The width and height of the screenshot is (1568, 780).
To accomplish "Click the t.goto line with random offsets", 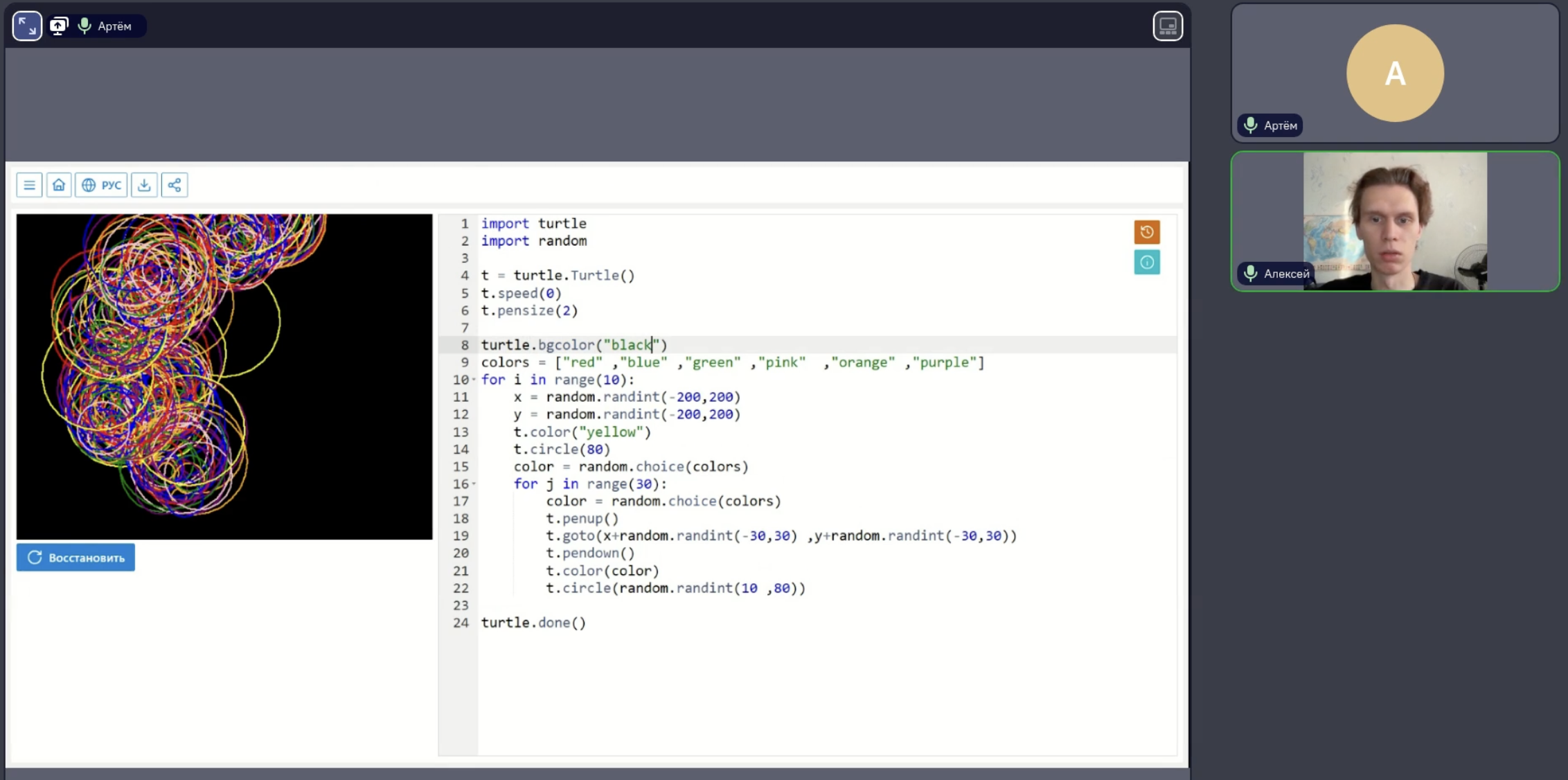I will [781, 535].
